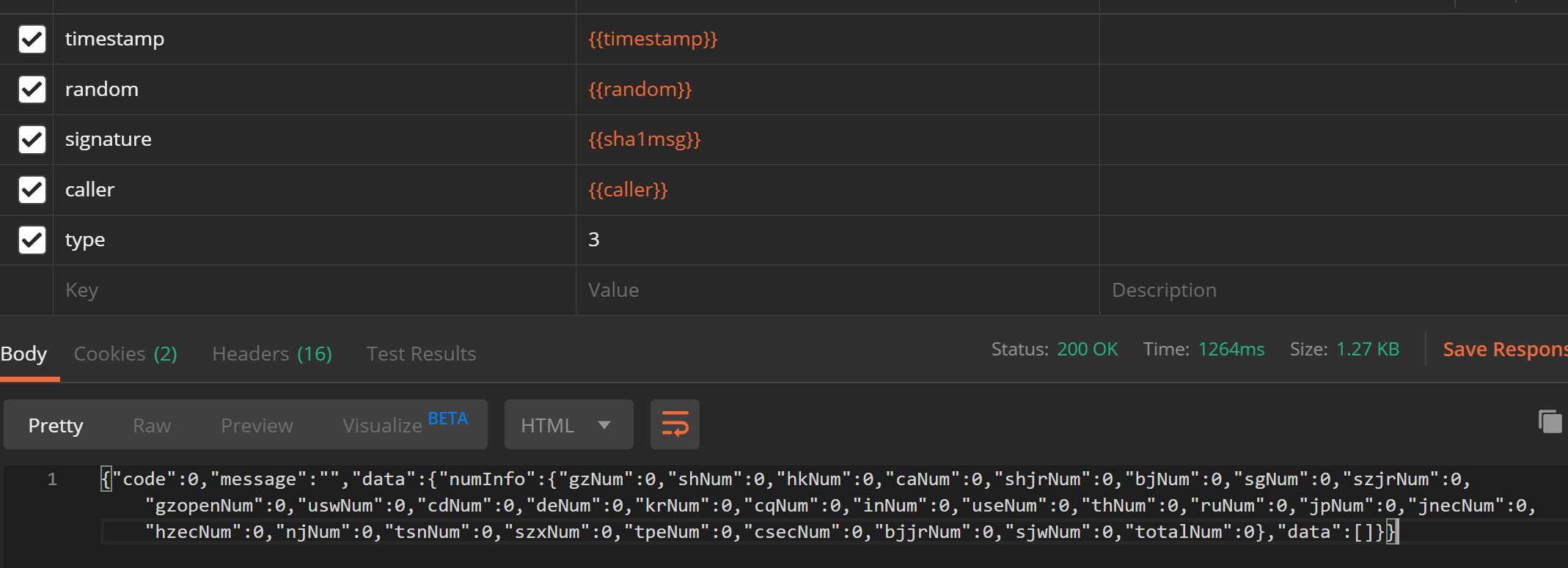This screenshot has width=1568, height=568.
Task: Edit the {{sha1msg}} value cell
Action: 838,139
